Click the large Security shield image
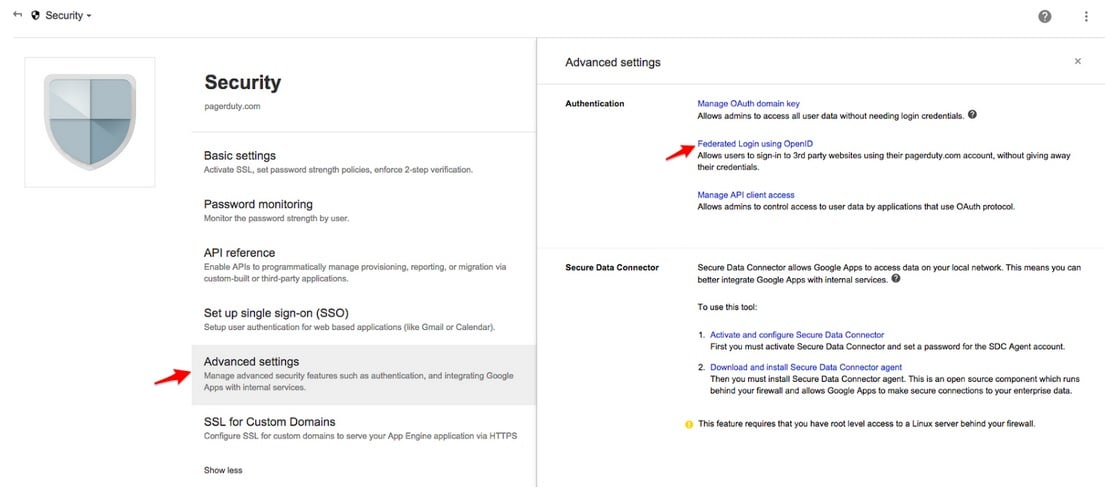This screenshot has width=1108, height=490. click(x=90, y=121)
